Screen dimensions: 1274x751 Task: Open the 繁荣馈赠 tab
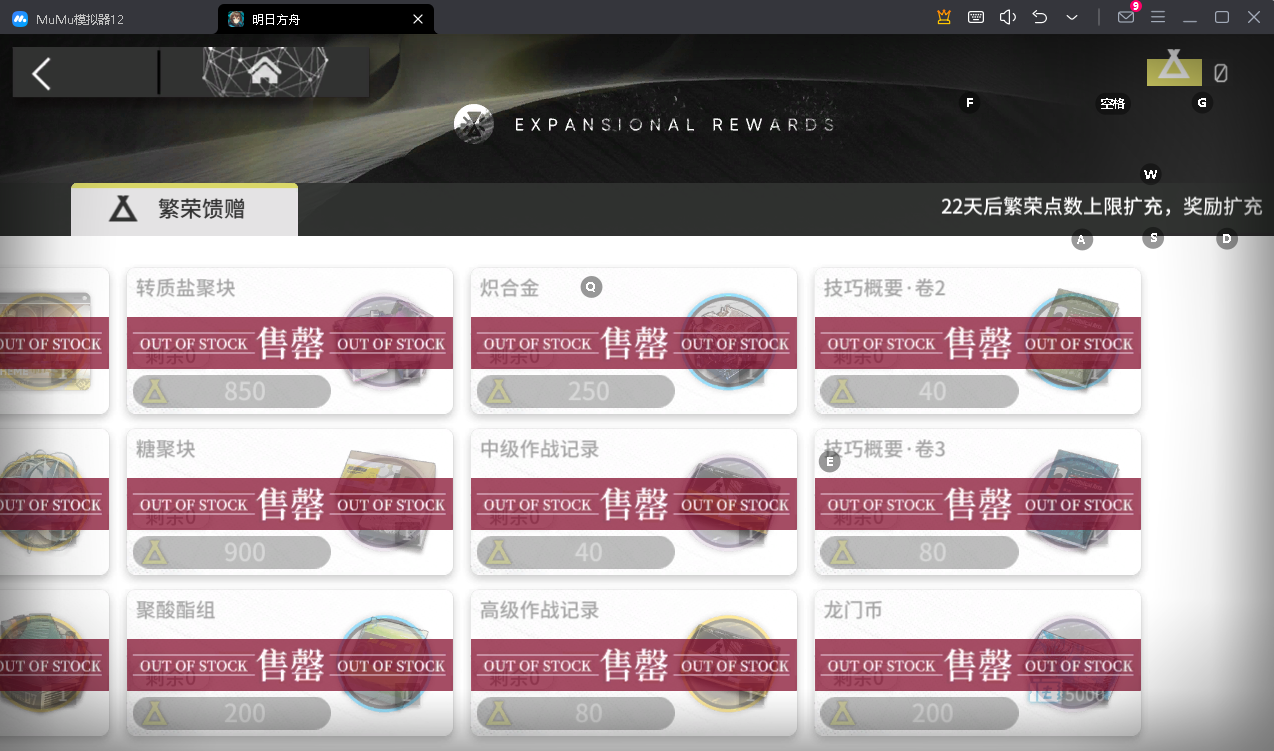coord(184,209)
